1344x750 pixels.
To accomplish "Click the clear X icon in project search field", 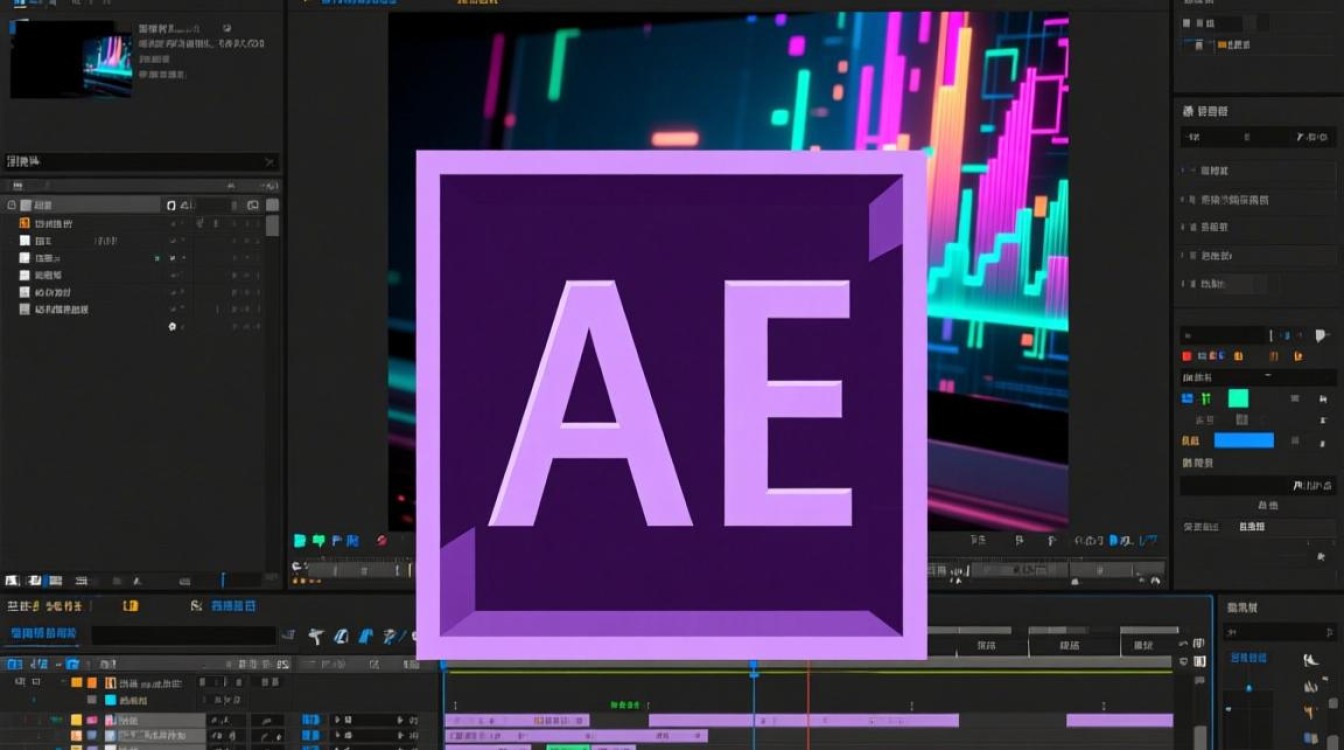I will pyautogui.click(x=269, y=161).
